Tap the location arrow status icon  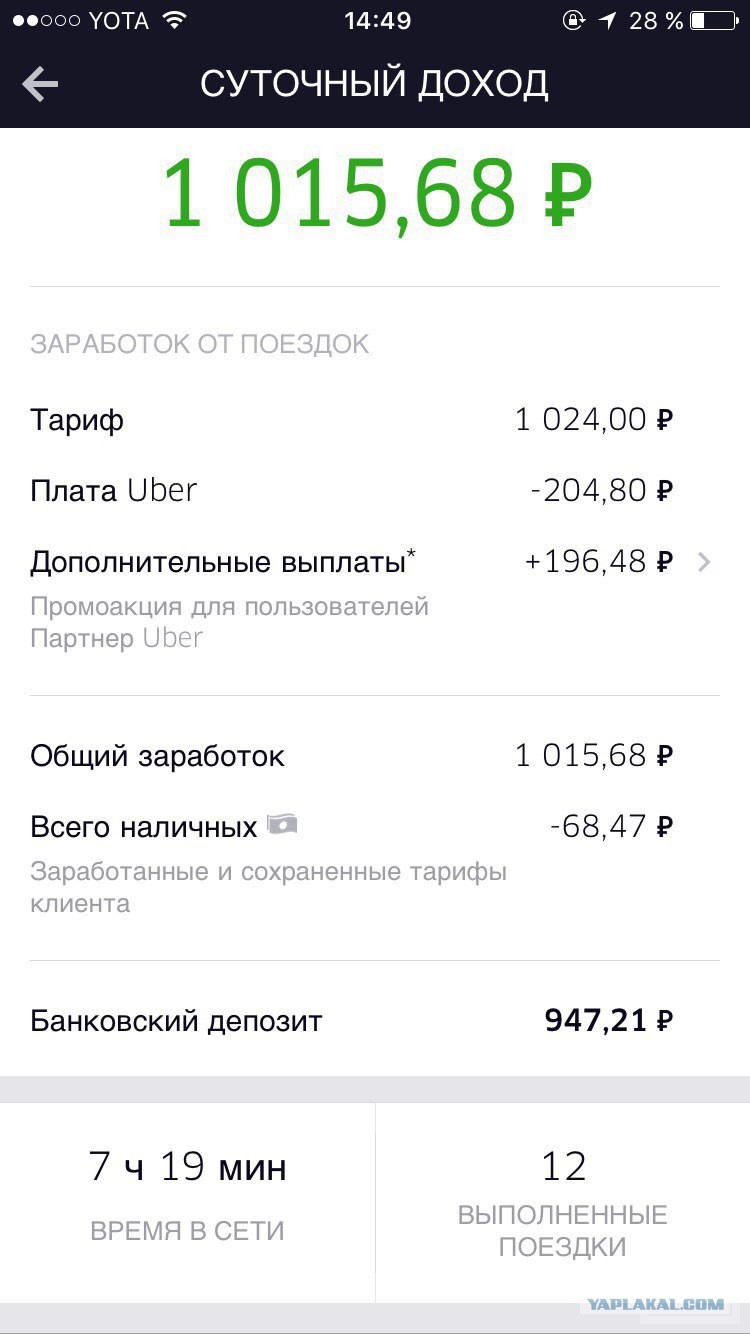coord(608,20)
